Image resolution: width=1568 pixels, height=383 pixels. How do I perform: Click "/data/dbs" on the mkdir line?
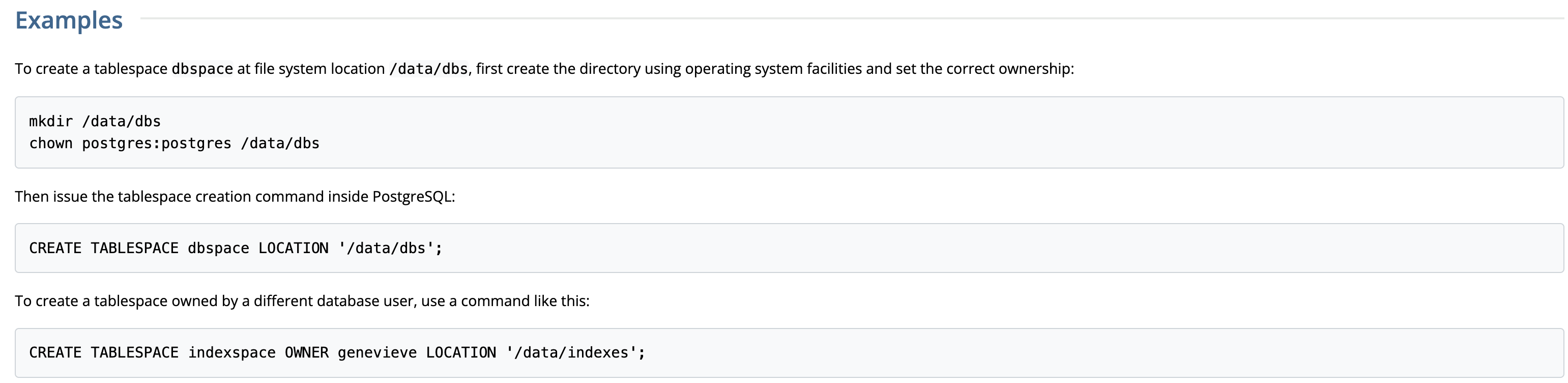pyautogui.click(x=121, y=121)
